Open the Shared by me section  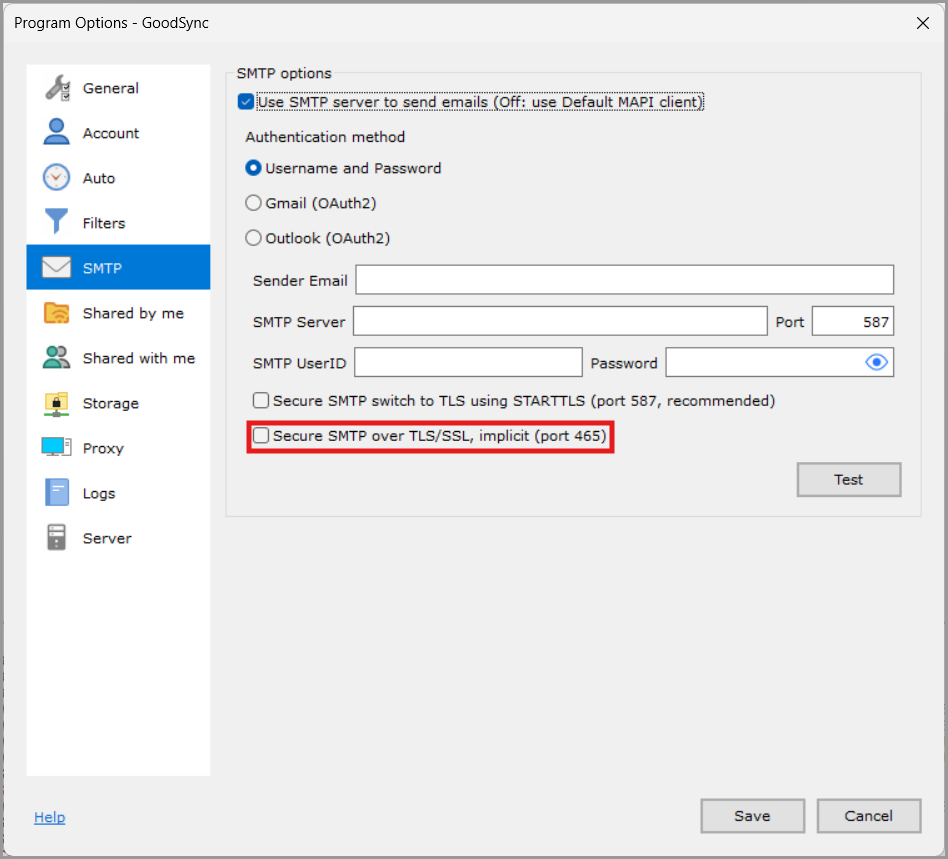pyautogui.click(x=118, y=313)
